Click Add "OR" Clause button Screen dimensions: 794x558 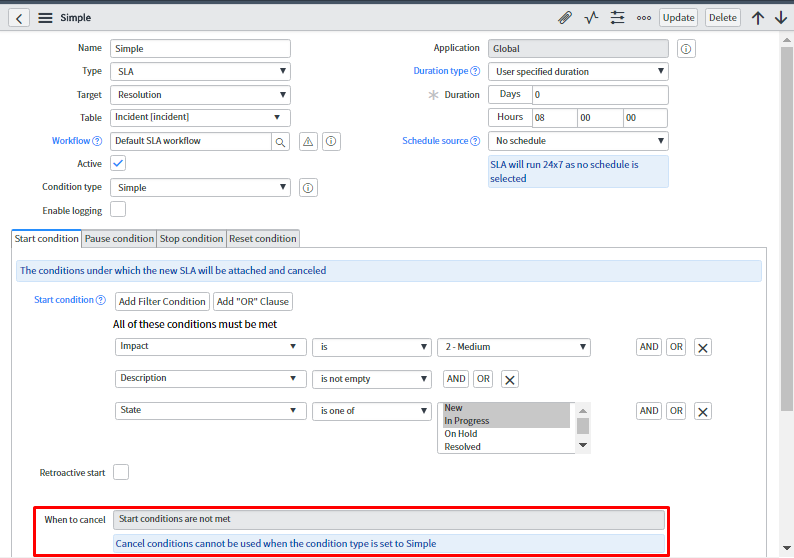(253, 302)
